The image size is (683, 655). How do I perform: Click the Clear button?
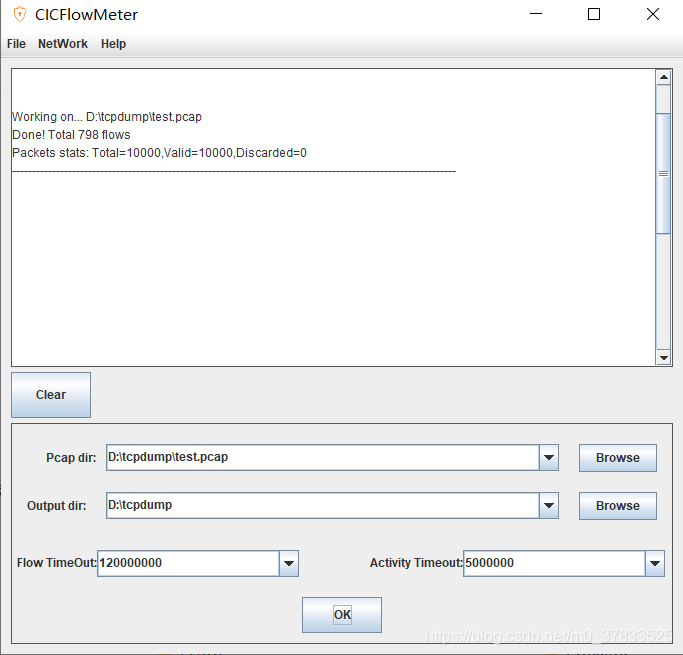click(51, 395)
